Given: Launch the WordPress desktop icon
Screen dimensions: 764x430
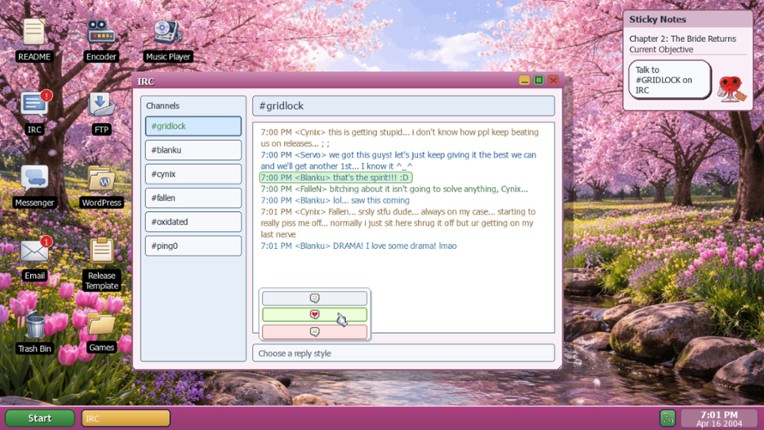Looking at the screenshot, I should pyautogui.click(x=101, y=180).
